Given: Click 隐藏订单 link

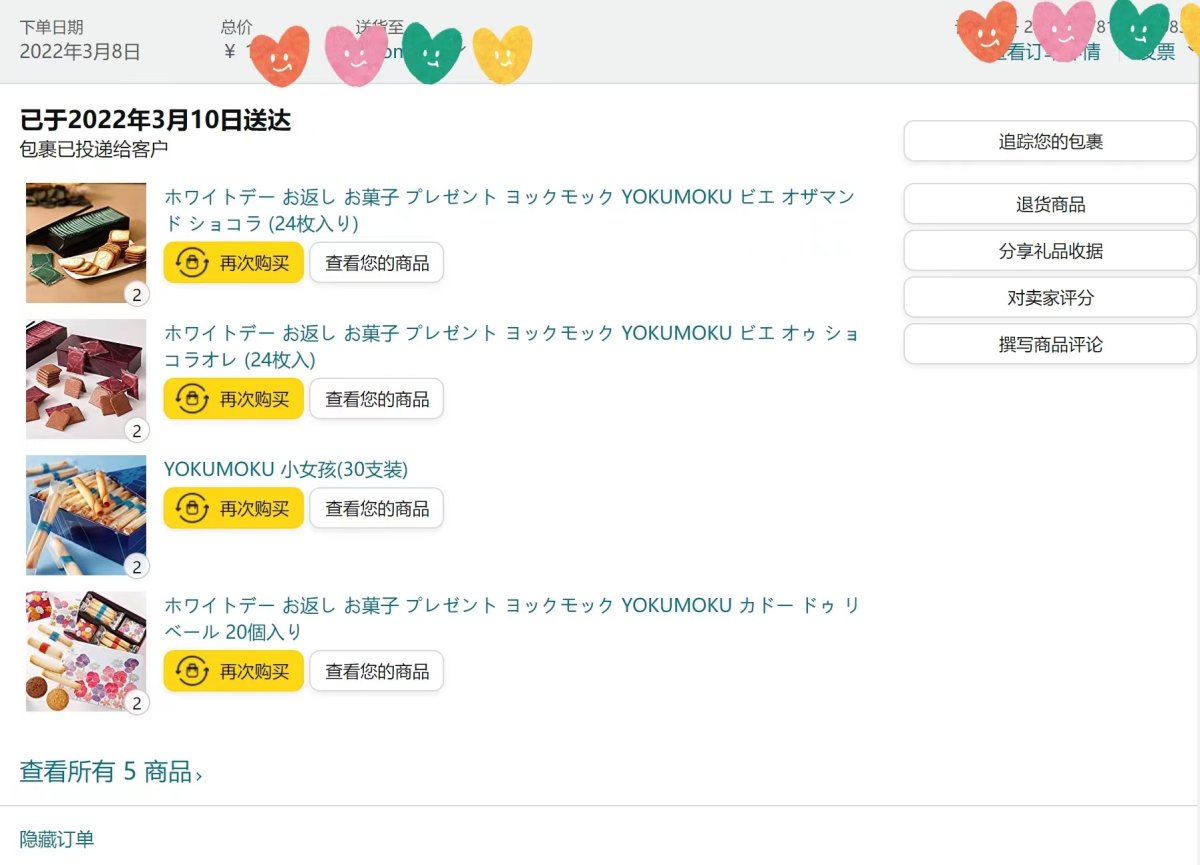Looking at the screenshot, I should coord(57,839).
